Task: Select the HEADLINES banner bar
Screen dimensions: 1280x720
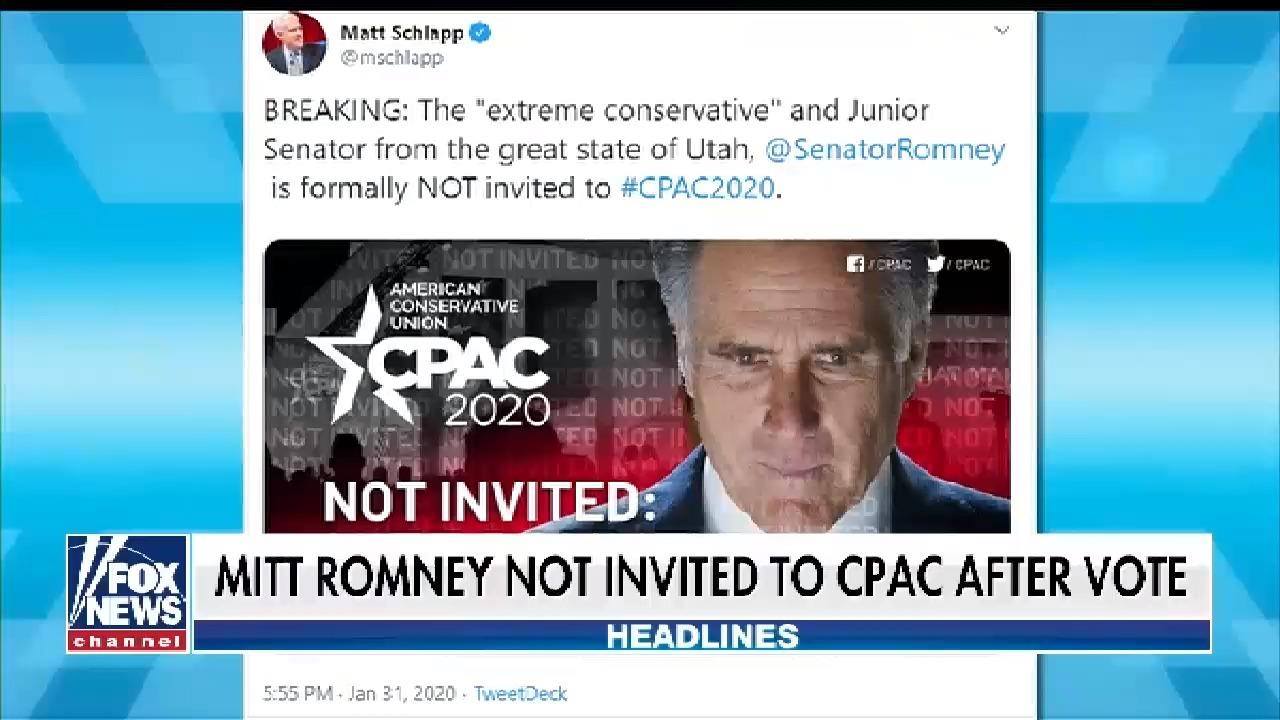Action: pos(701,636)
